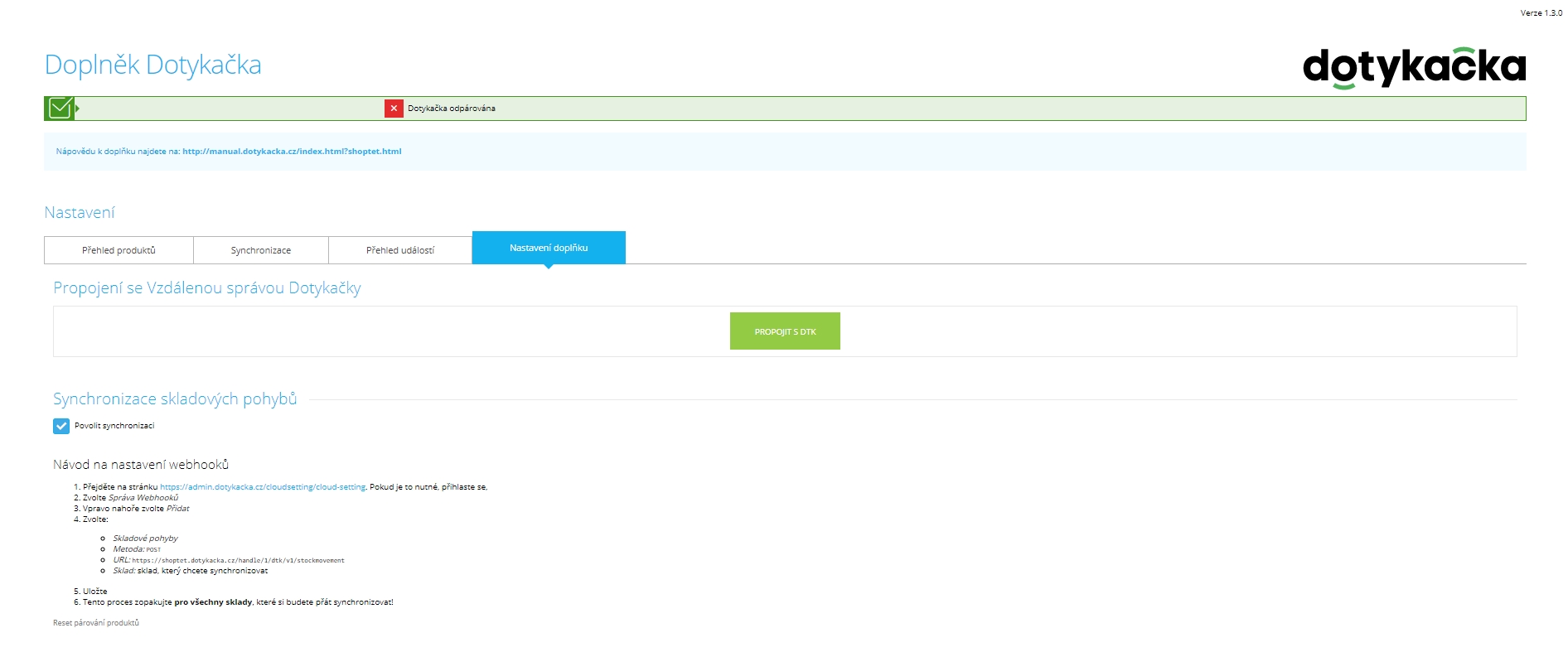Click the Vpravo nahoře zvolte Přidat step
The image size is (1568, 657).
pos(136,509)
